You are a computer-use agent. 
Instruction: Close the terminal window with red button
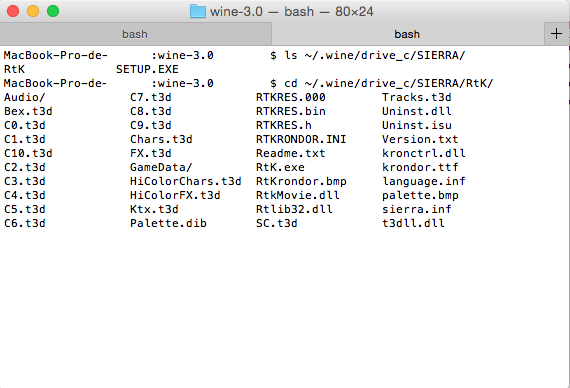coord(13,11)
